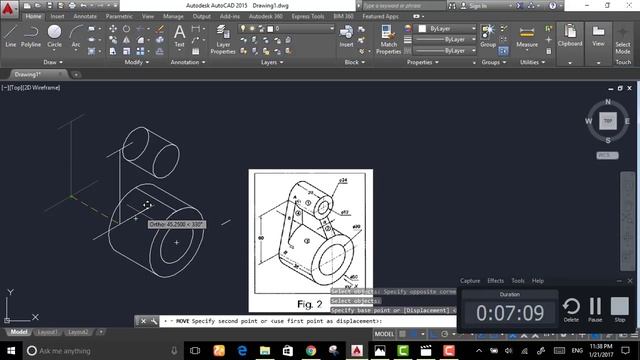Select the Explode tool
Viewport: 640px width, 360px height.
click(160, 40)
